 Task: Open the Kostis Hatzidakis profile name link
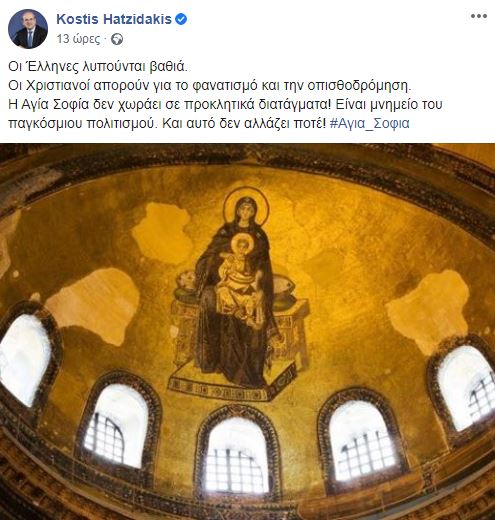(x=114, y=19)
